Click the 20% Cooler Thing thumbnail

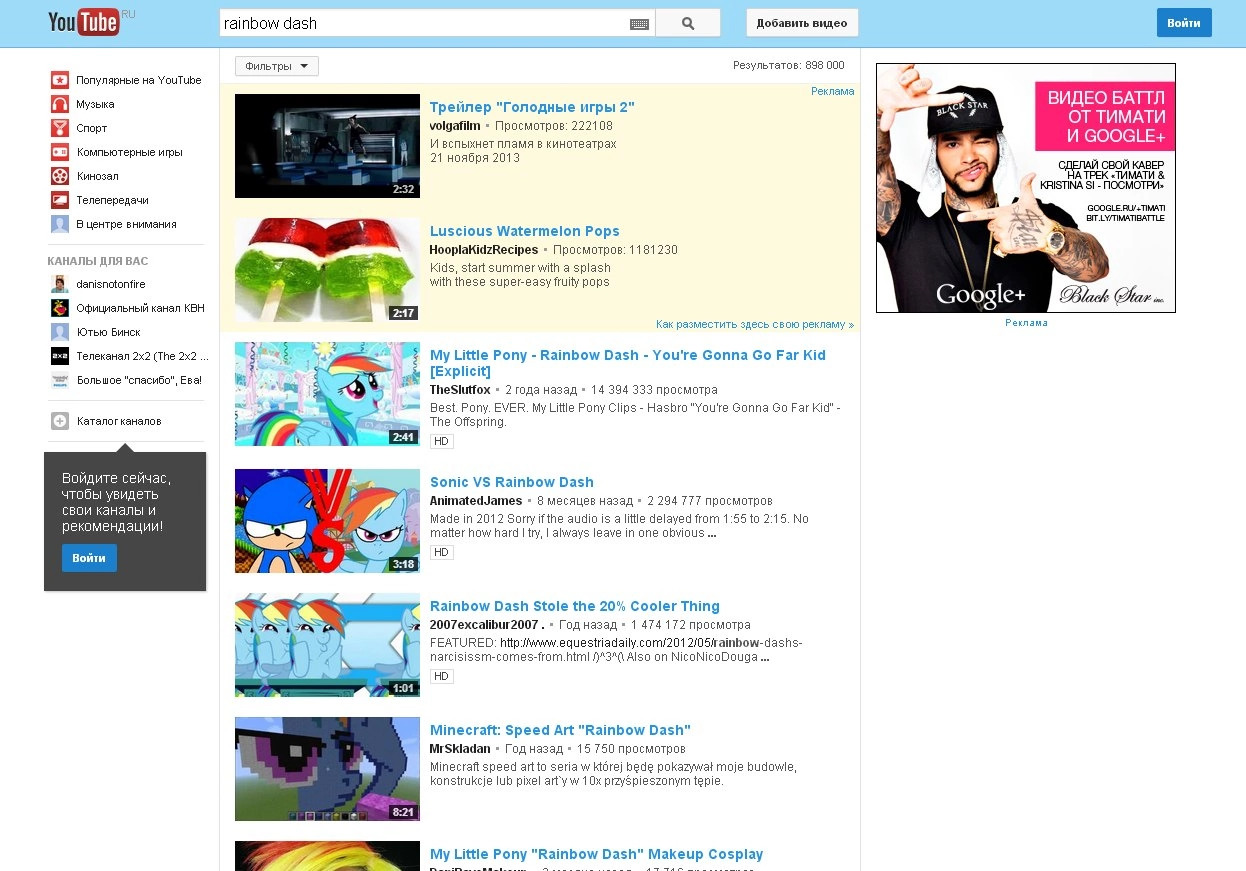pos(327,645)
